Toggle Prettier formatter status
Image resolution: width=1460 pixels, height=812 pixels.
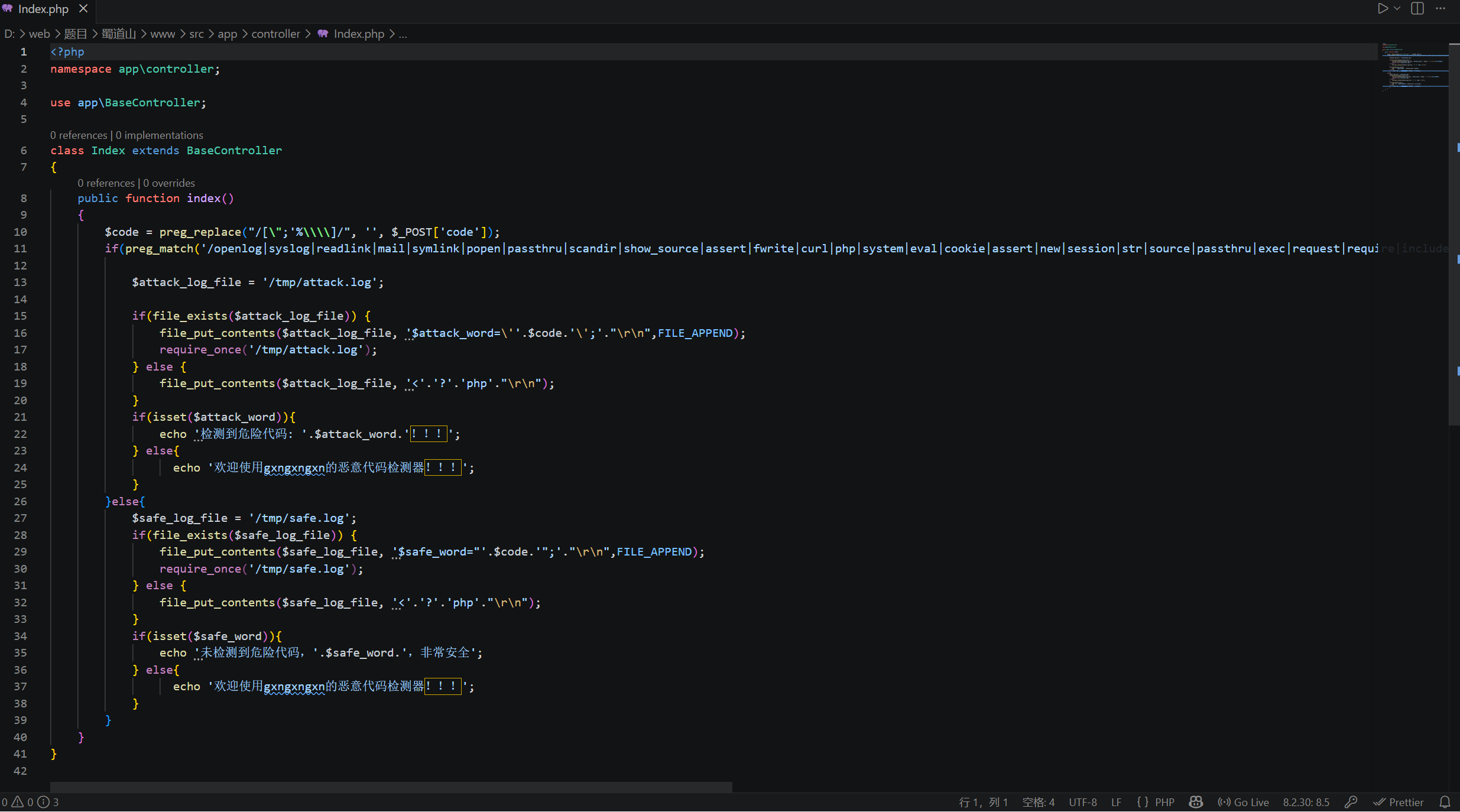point(1399,802)
